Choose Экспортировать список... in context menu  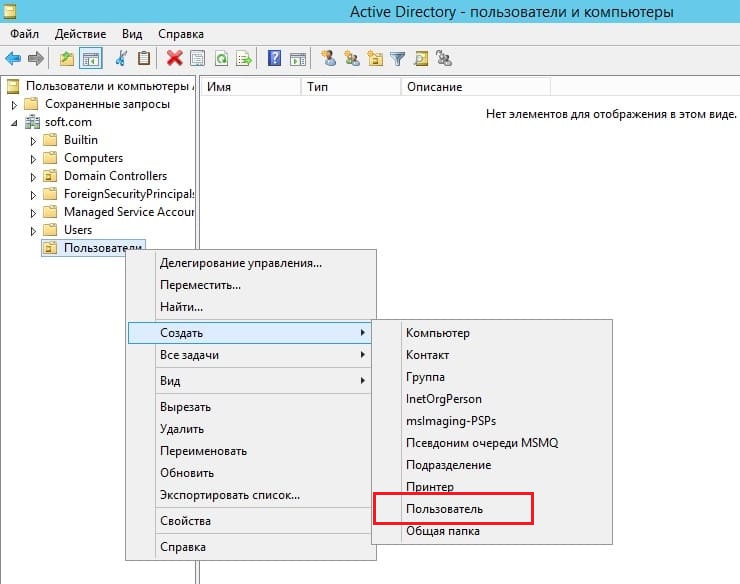click(250, 495)
